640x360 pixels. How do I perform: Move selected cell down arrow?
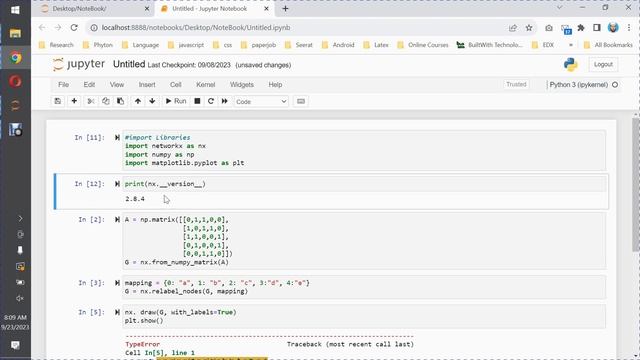152,101
